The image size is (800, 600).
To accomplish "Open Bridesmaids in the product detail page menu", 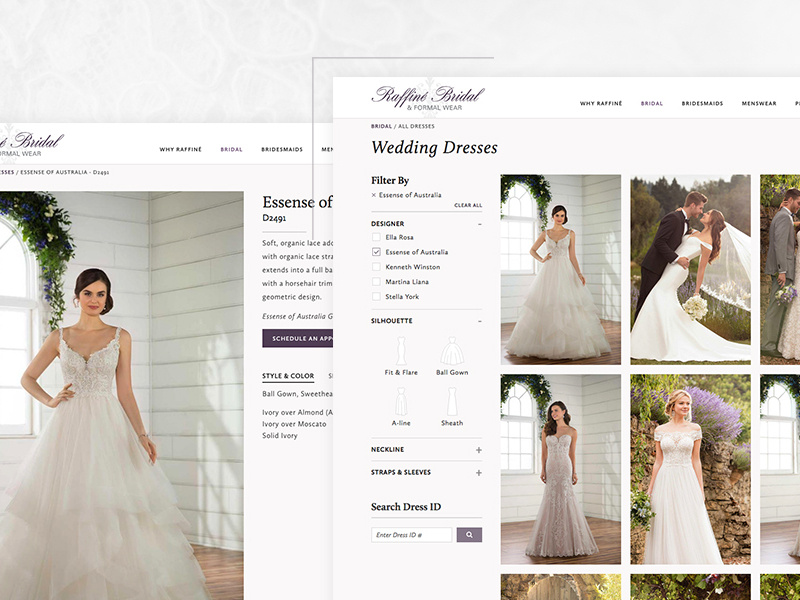I will [282, 149].
